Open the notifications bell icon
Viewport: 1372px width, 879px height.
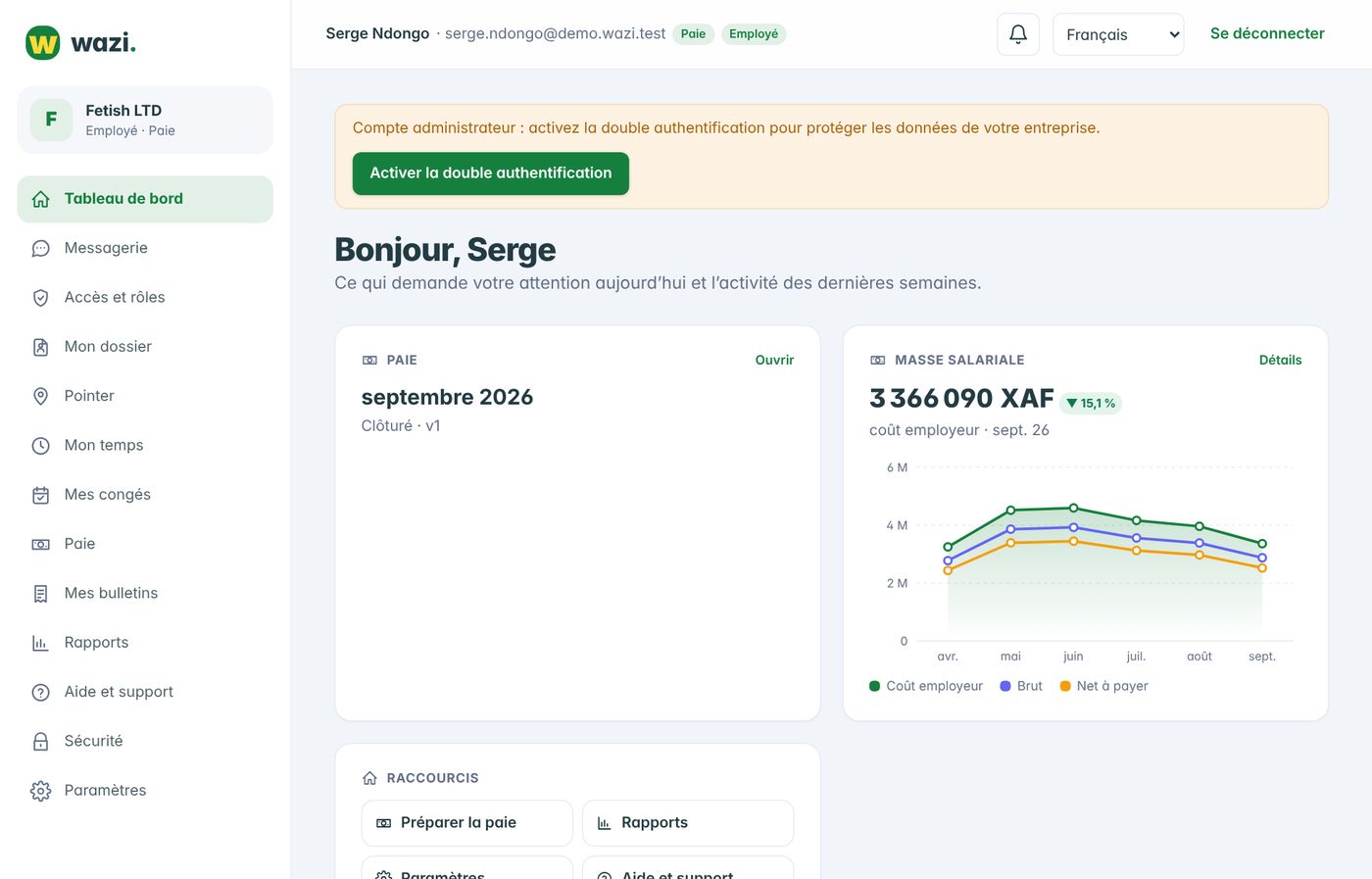(1017, 34)
